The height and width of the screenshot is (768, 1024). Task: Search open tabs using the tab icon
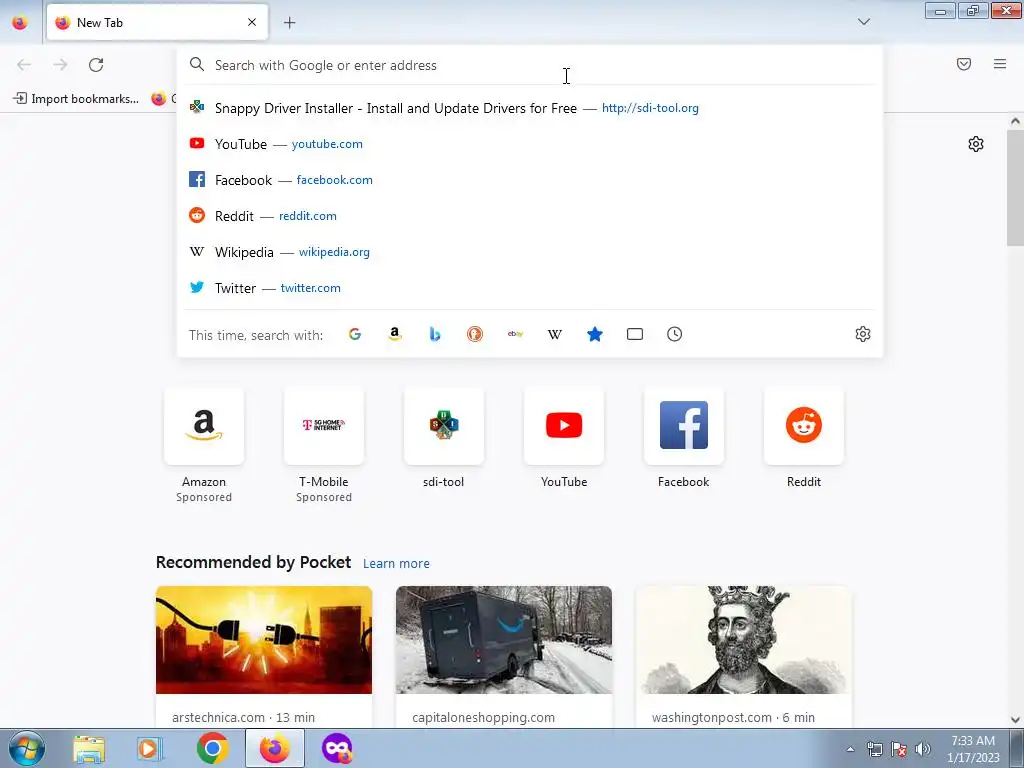coord(635,334)
